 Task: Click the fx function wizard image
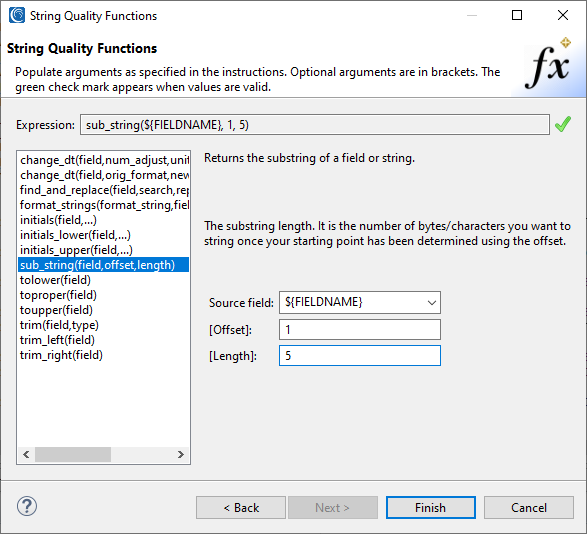click(548, 66)
